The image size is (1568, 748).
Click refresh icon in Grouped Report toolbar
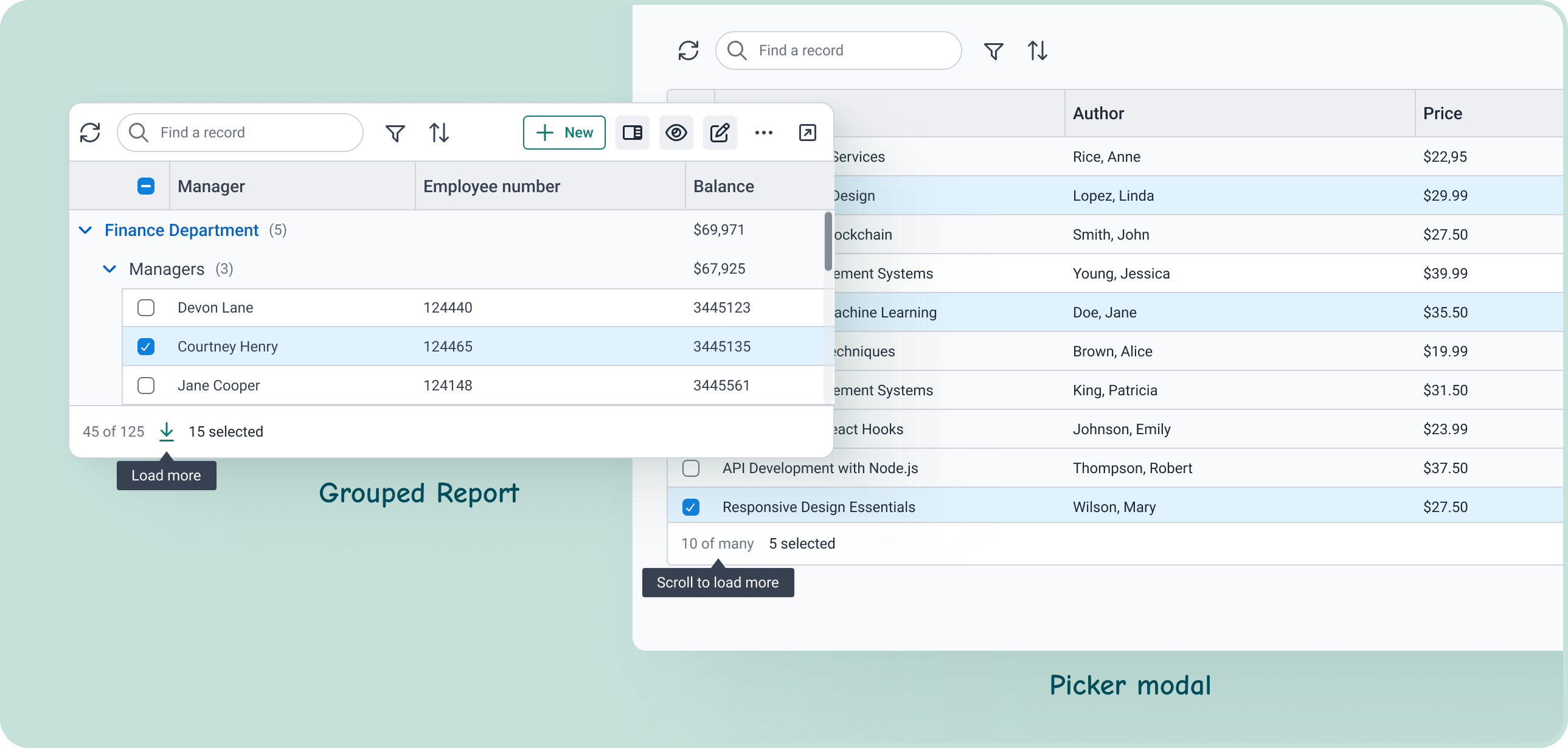coord(90,133)
